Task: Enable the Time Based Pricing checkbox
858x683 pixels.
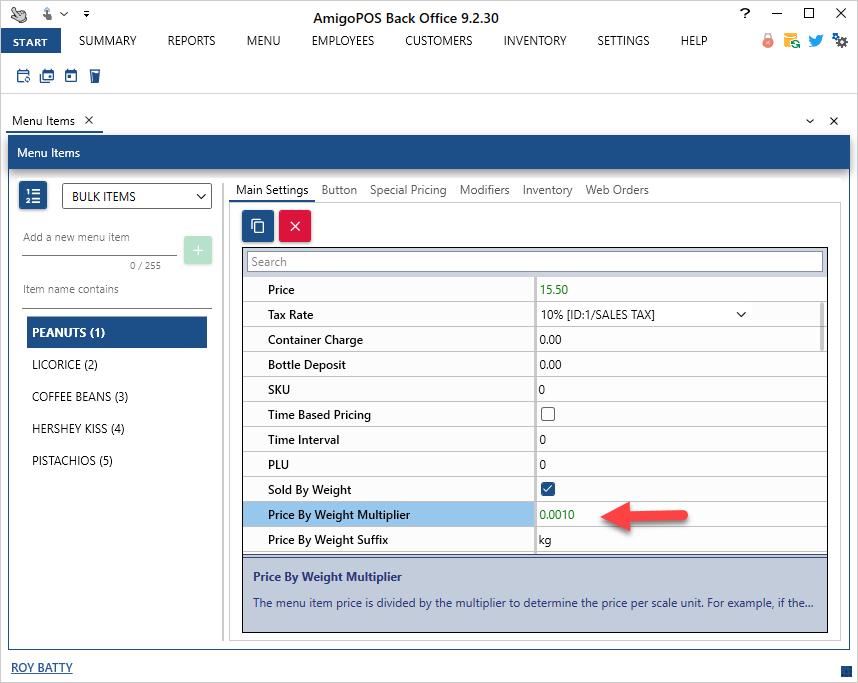Action: click(548, 414)
